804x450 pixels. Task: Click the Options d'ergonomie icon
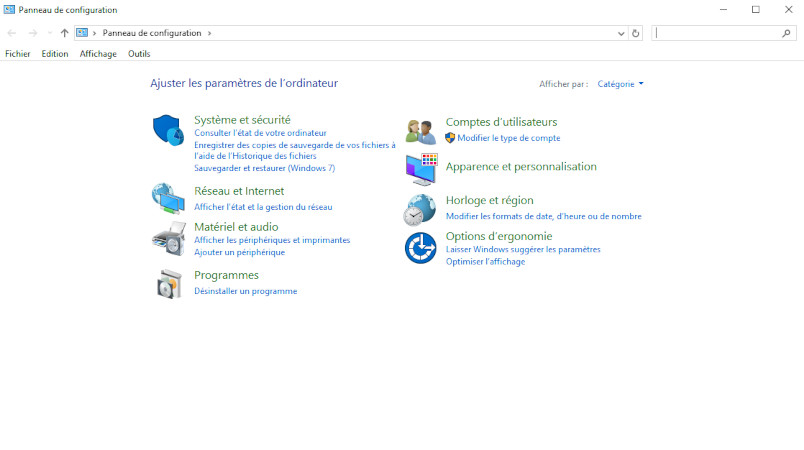coord(421,247)
